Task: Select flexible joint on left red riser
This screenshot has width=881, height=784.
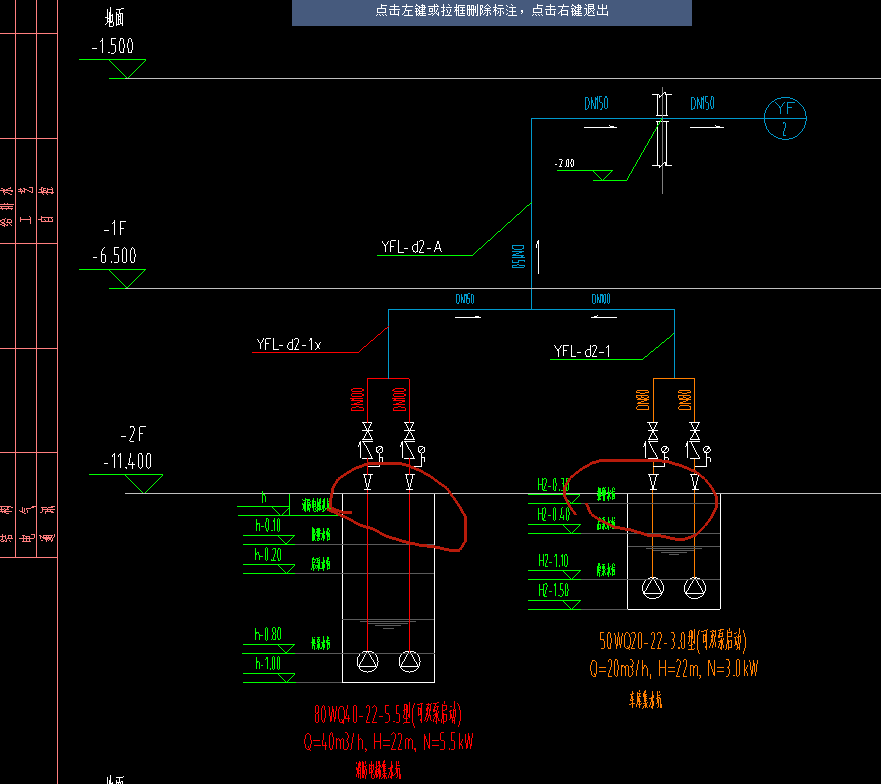Action: coord(367,482)
